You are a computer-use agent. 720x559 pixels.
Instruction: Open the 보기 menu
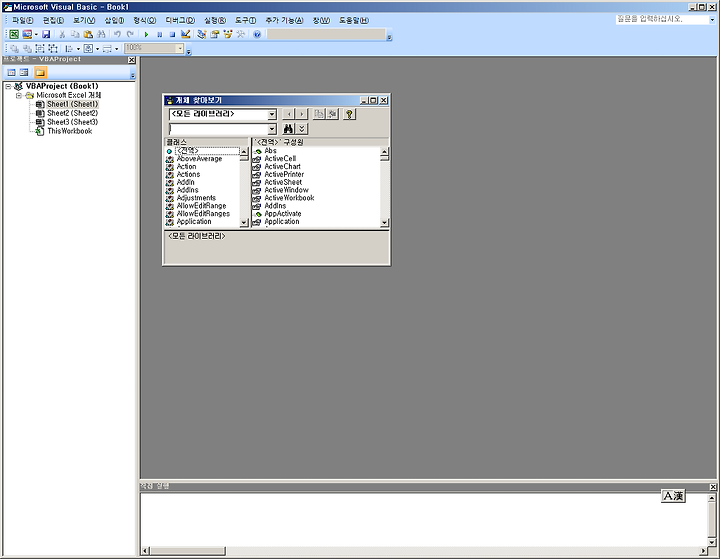coord(84,20)
